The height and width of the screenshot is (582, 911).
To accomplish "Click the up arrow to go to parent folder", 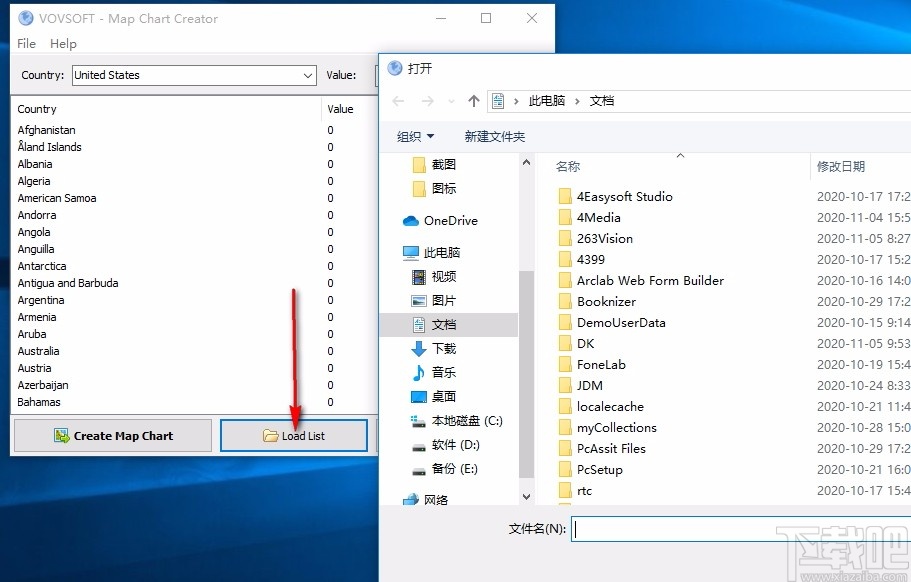I will (473, 100).
